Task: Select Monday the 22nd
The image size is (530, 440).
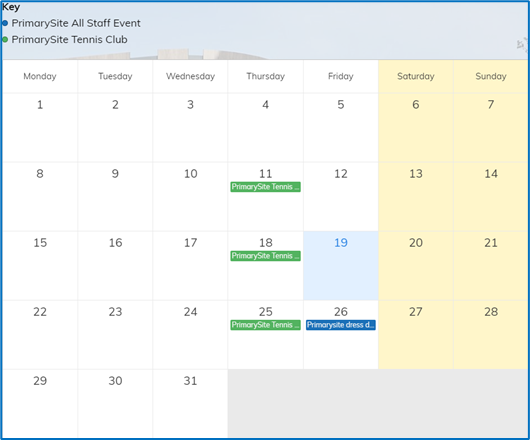Action: [x=40, y=335]
